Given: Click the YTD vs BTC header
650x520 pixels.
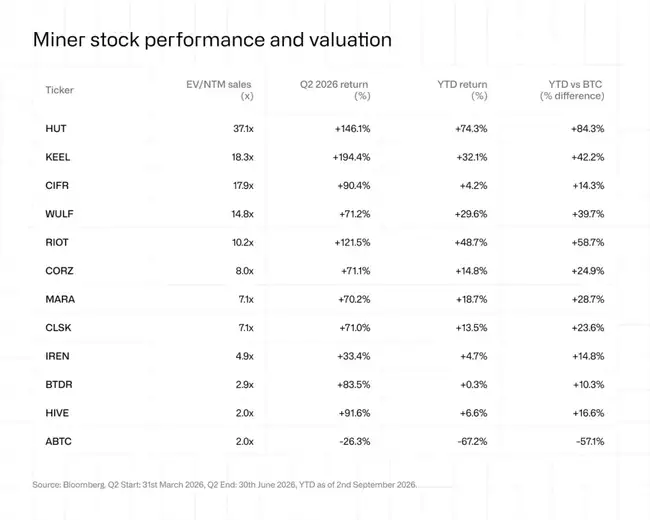Looking at the screenshot, I should point(572,90).
